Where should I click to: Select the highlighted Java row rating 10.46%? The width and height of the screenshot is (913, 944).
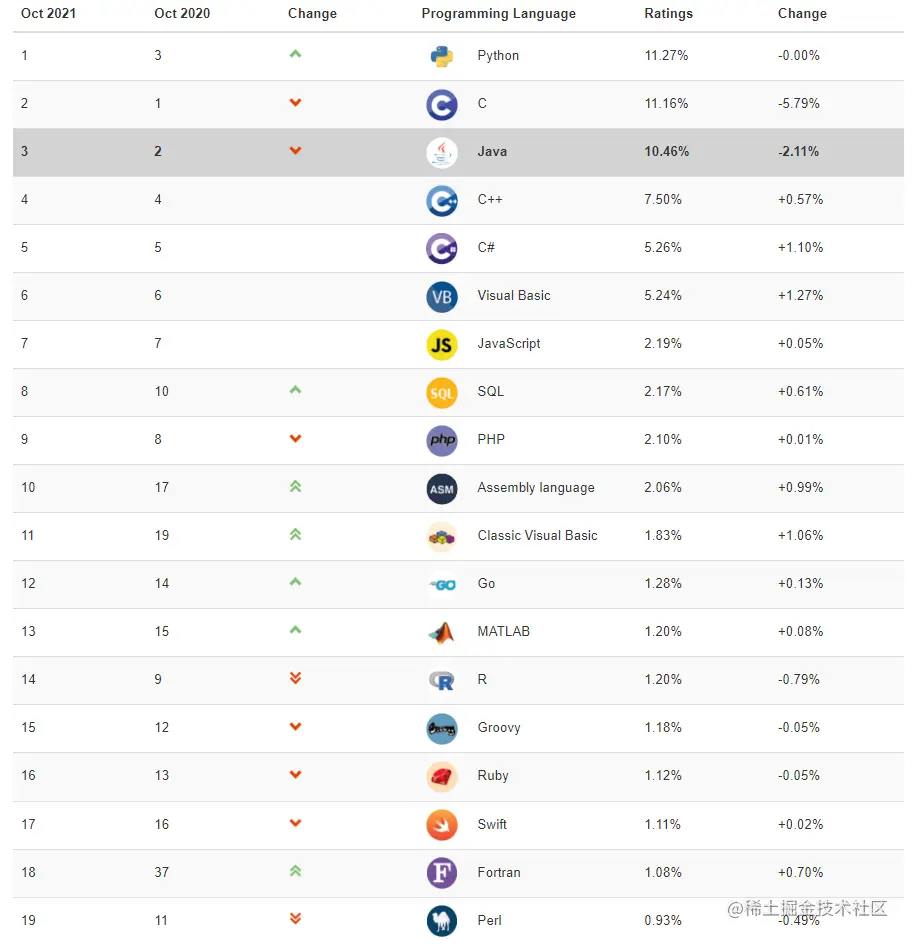[666, 151]
